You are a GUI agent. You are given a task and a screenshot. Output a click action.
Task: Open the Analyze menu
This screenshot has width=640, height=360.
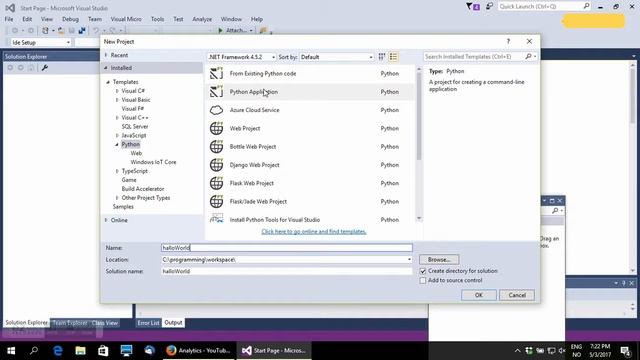pyautogui.click(x=202, y=19)
